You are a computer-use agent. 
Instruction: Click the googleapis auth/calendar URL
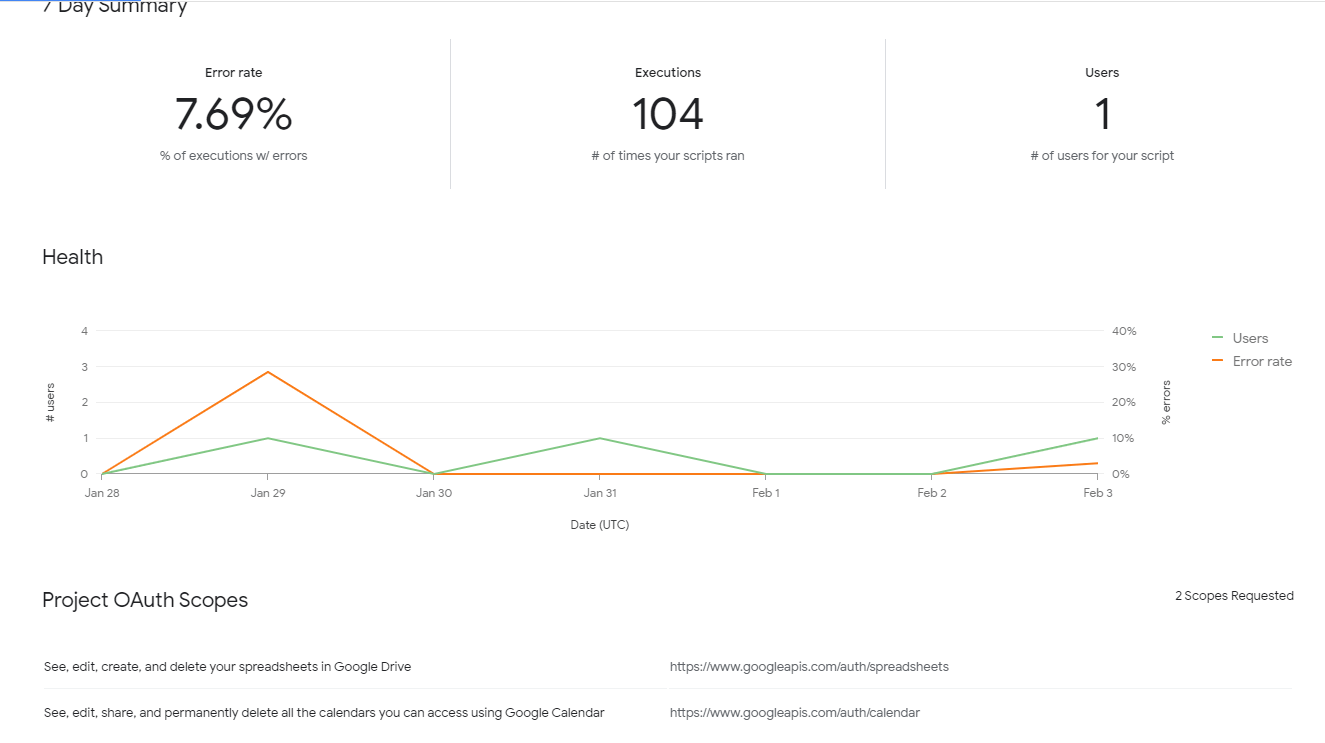795,713
